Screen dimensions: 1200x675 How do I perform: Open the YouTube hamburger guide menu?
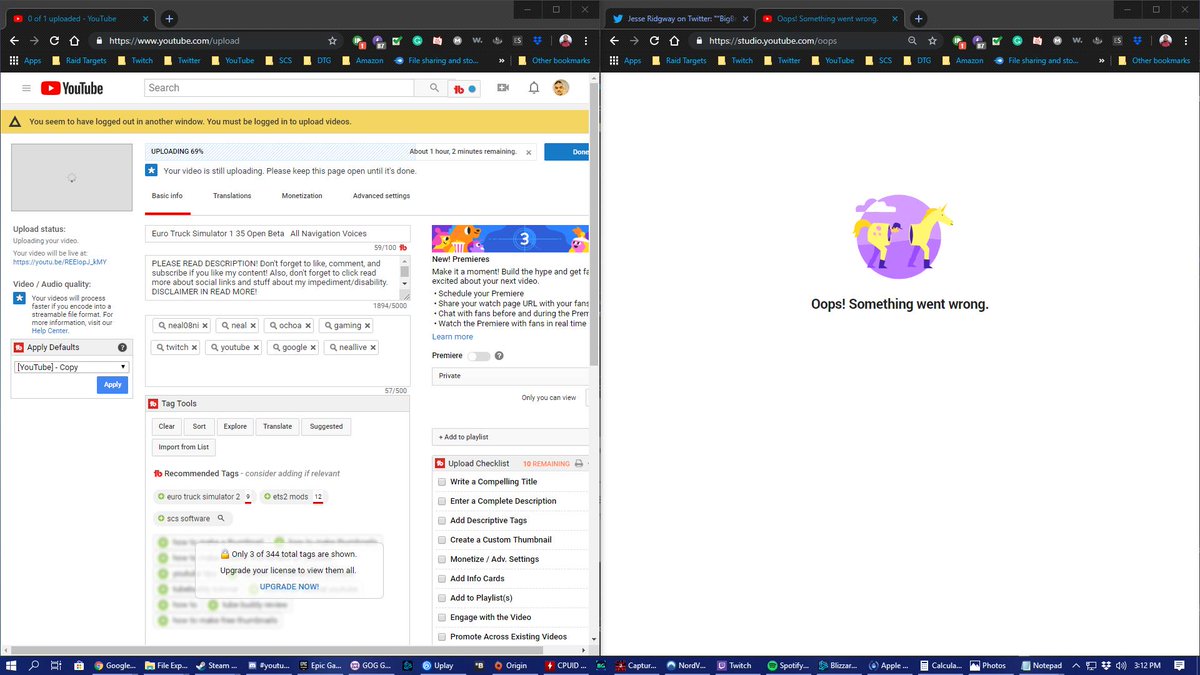point(26,88)
